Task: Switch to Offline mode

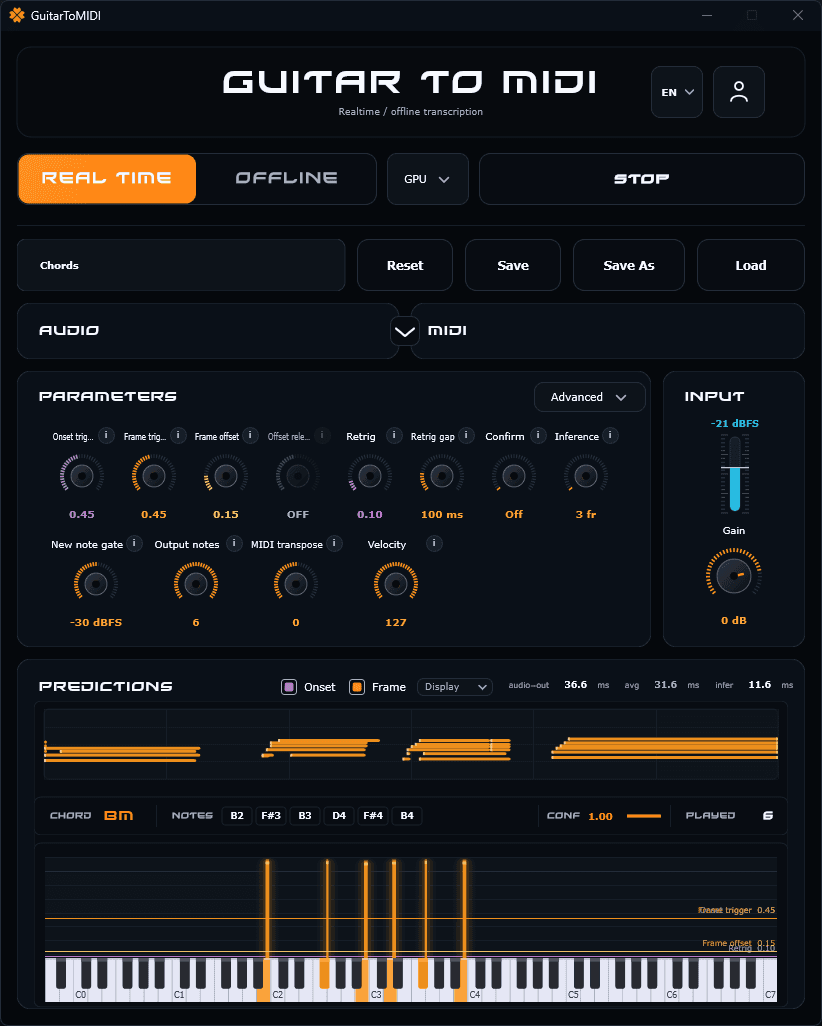Action: (x=286, y=179)
